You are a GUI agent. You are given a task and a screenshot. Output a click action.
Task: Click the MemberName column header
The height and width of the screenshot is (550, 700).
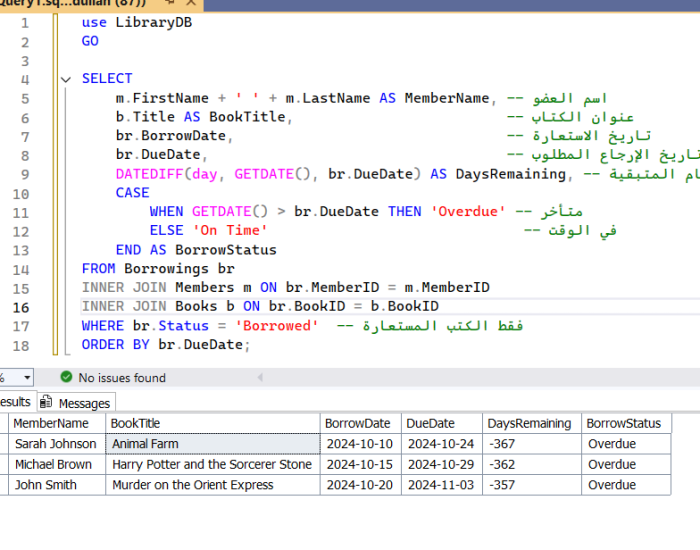pyautogui.click(x=50, y=423)
